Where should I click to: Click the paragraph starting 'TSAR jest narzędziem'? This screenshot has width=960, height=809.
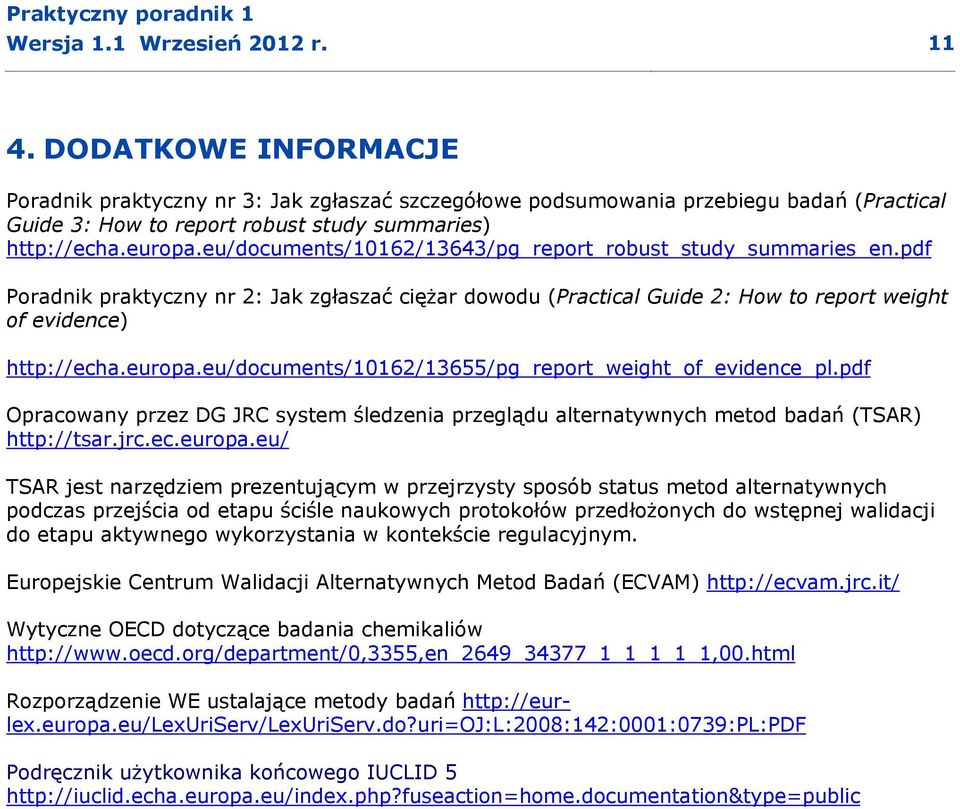[471, 511]
